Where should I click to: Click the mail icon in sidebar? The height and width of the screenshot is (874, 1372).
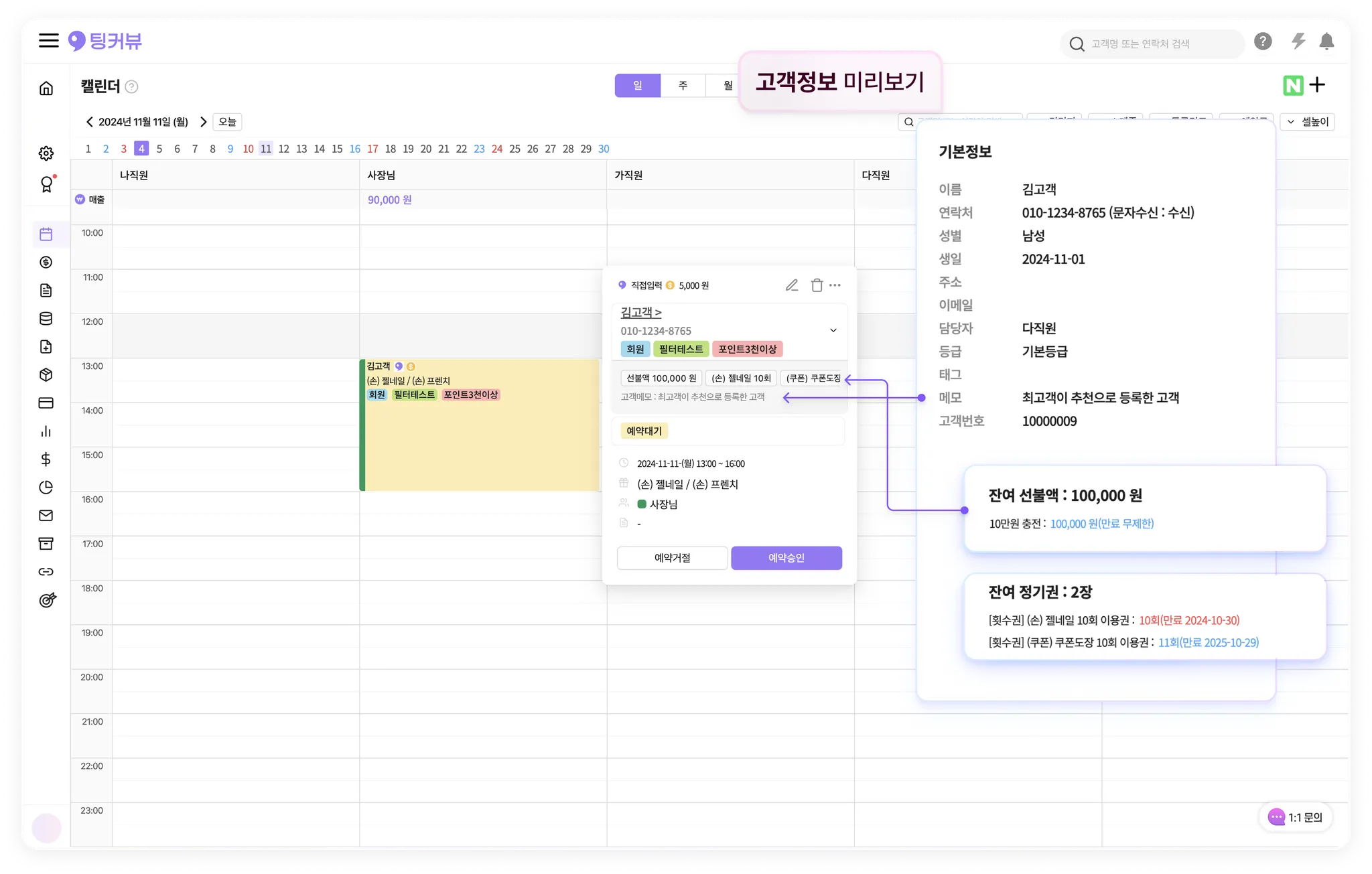coord(46,516)
